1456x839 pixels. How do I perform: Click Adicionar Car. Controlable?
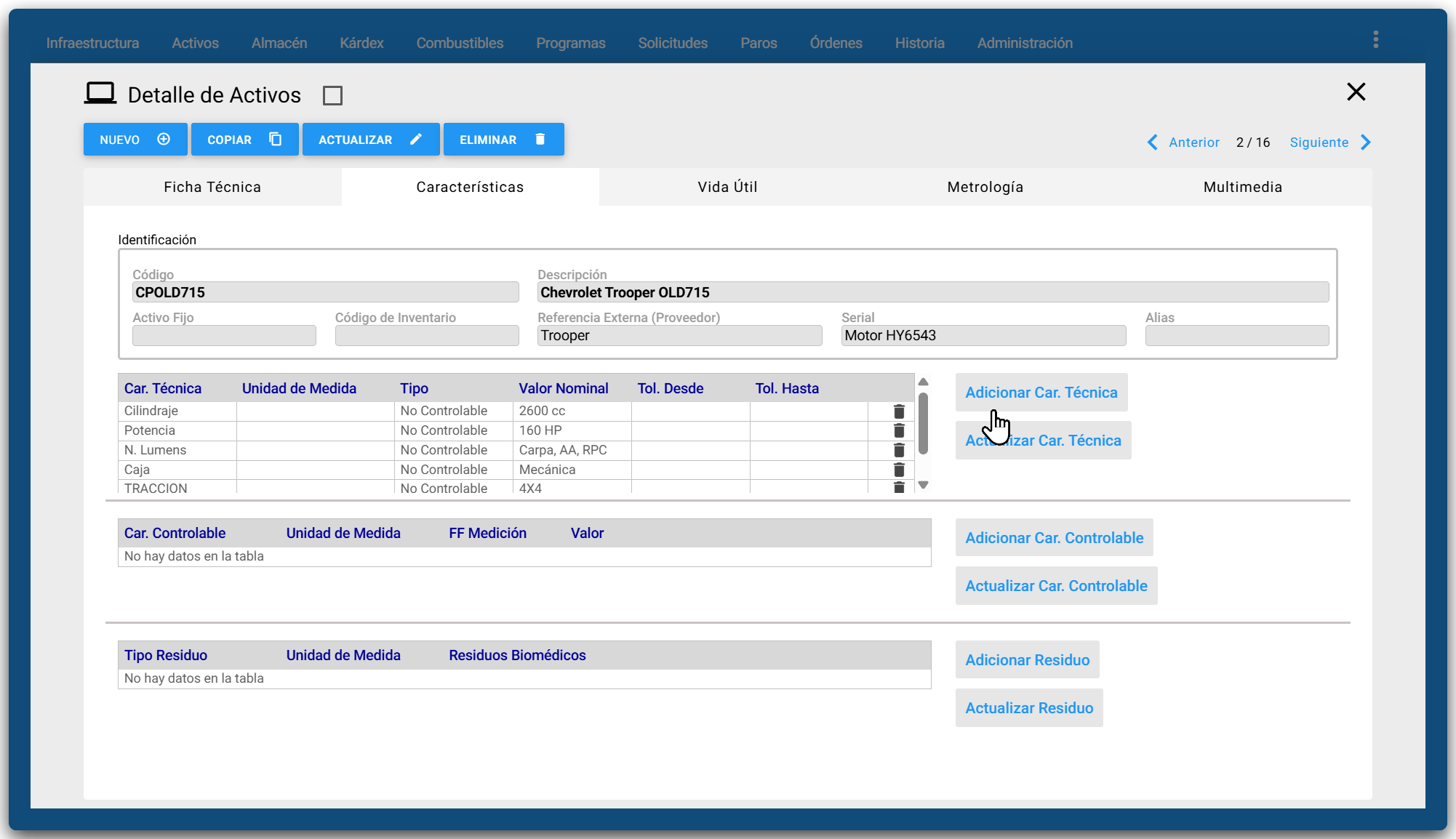[x=1054, y=538]
